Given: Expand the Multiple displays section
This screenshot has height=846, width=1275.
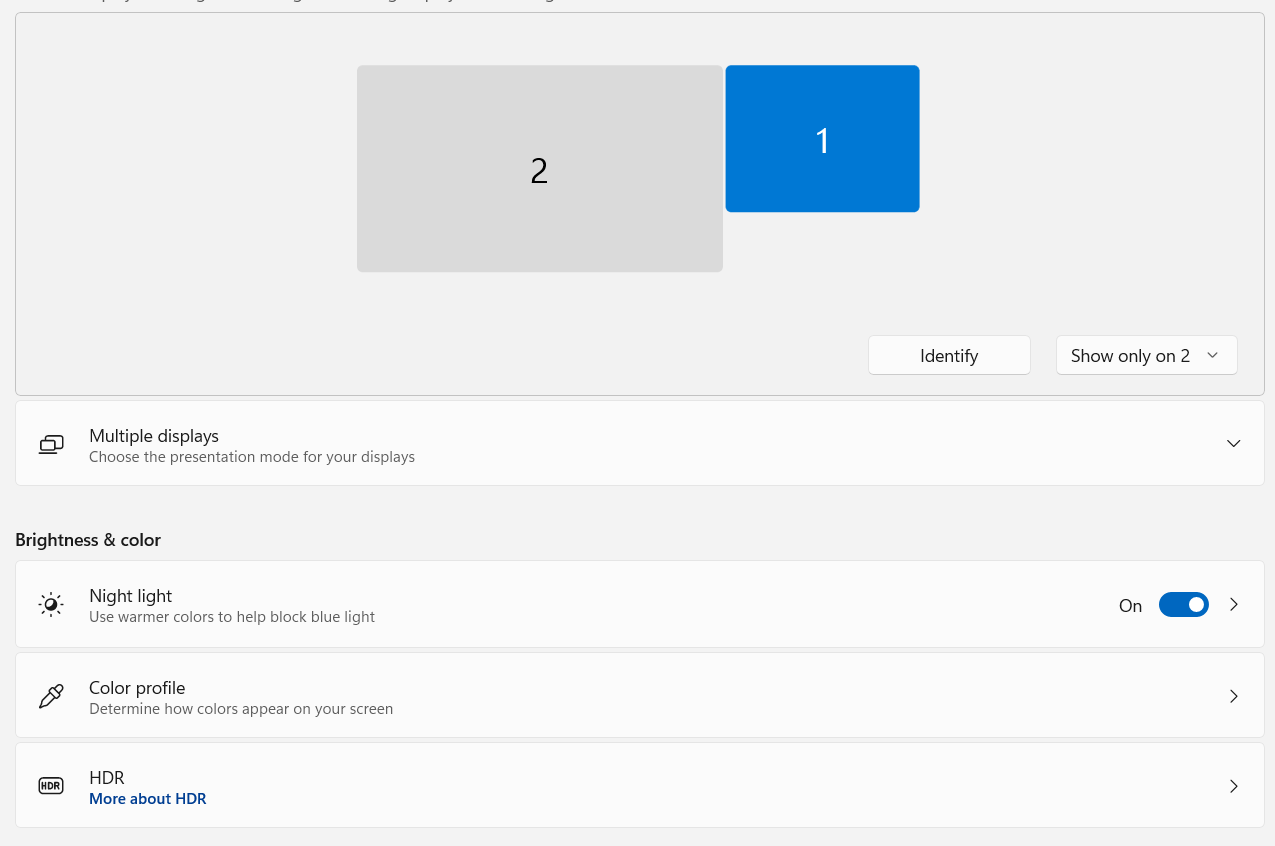Looking at the screenshot, I should pyautogui.click(x=1233, y=443).
